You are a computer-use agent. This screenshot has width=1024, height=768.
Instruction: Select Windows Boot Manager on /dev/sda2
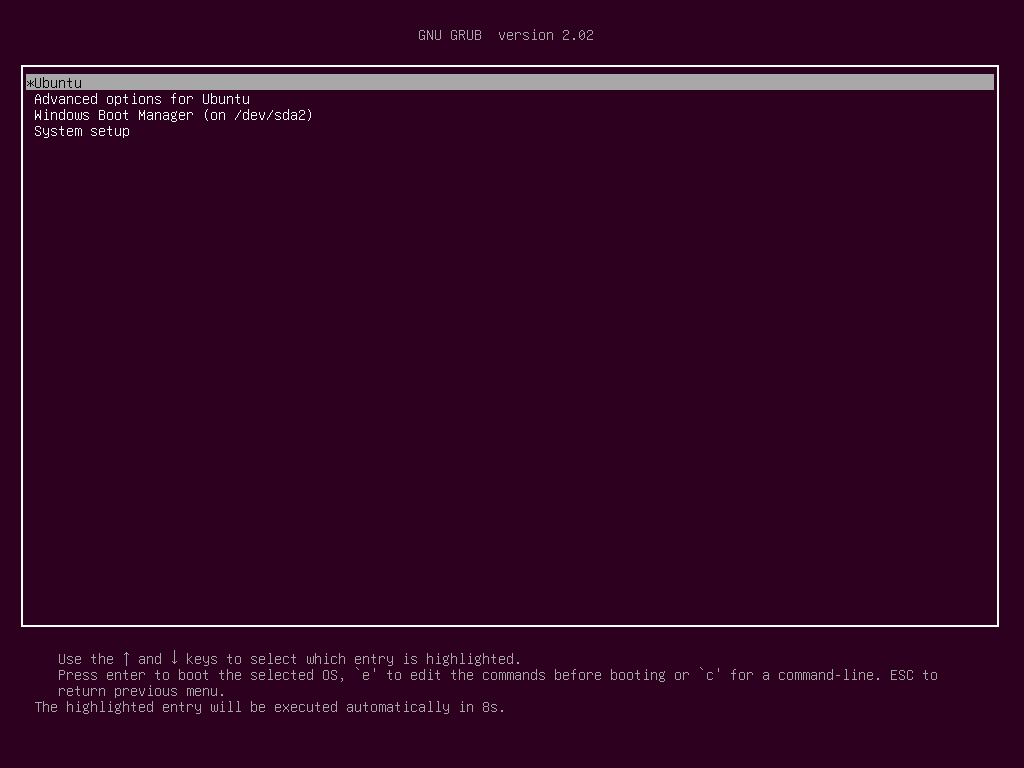[x=173, y=115]
